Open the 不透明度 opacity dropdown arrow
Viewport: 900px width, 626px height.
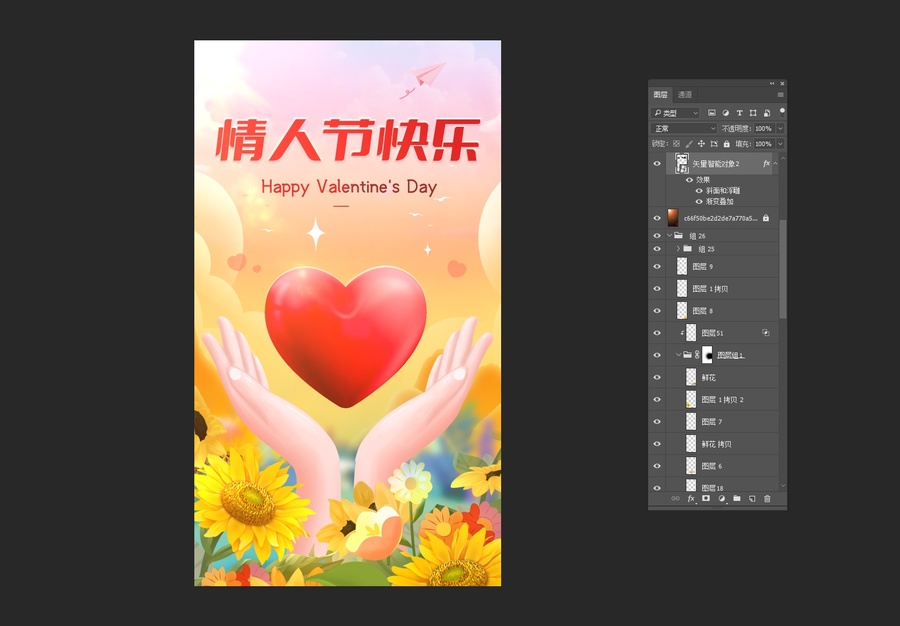(x=780, y=129)
